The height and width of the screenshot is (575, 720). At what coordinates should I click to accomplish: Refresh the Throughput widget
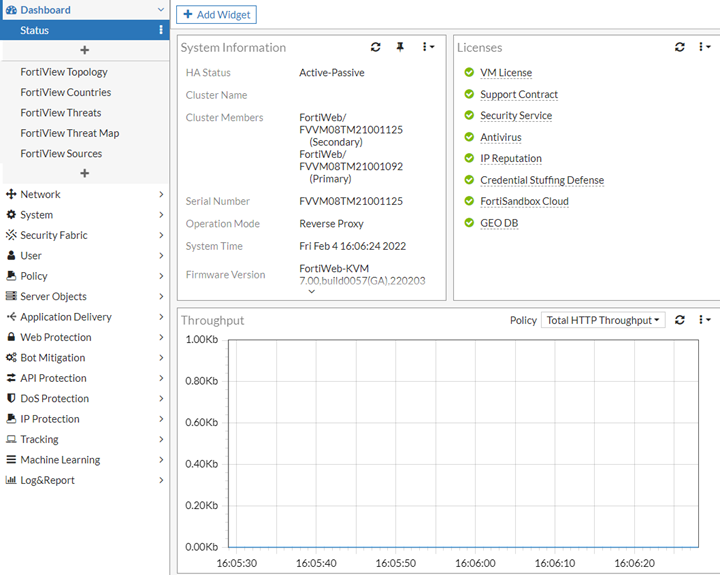(x=680, y=320)
